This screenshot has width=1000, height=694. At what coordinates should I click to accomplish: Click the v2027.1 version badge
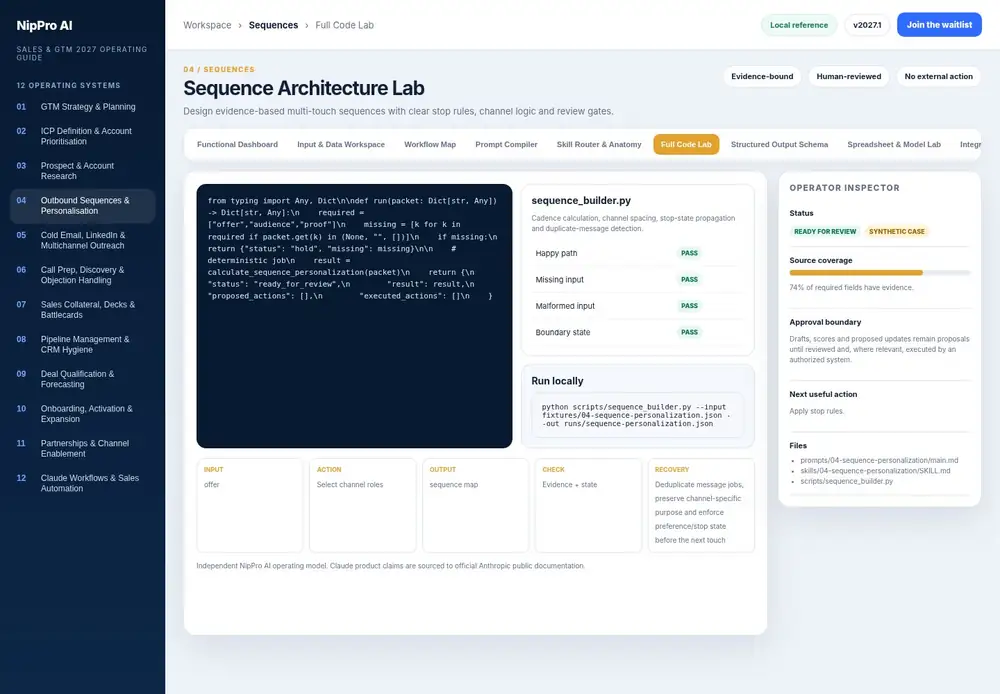point(867,25)
